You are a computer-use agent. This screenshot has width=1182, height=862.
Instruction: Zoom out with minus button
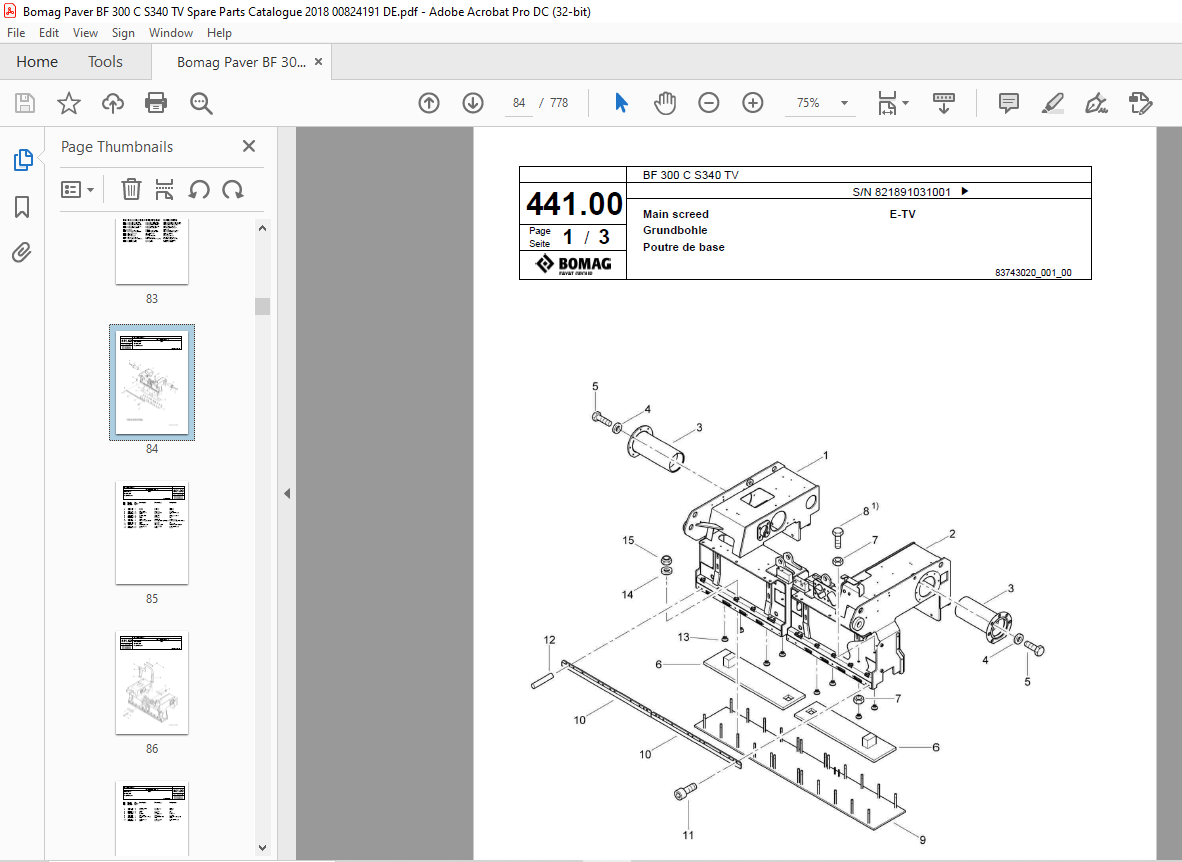(x=709, y=103)
